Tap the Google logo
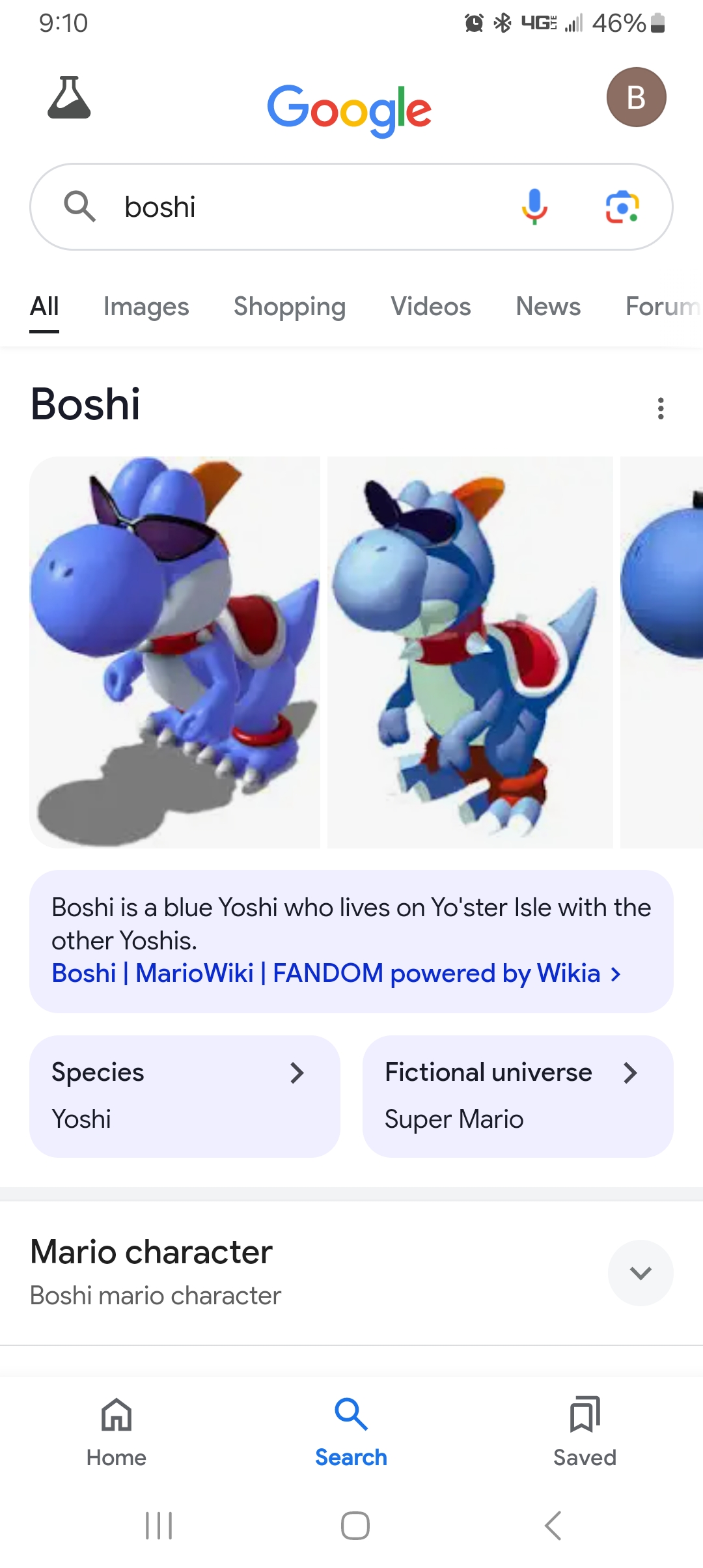Image resolution: width=703 pixels, height=1568 pixels. click(350, 109)
